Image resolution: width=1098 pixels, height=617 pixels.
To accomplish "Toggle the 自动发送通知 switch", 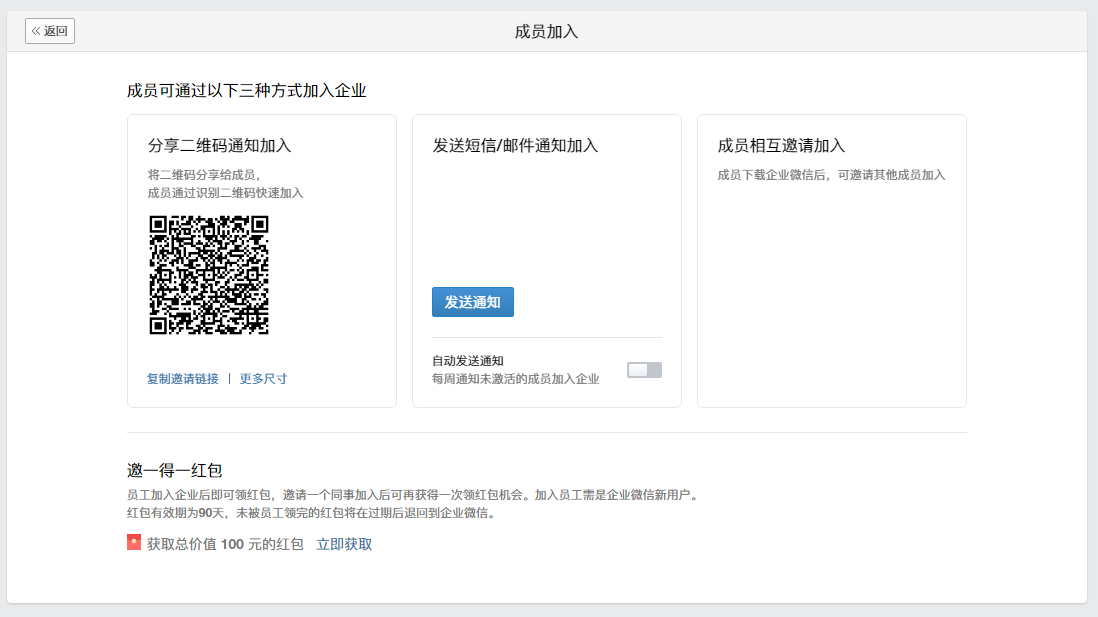I will tap(644, 370).
